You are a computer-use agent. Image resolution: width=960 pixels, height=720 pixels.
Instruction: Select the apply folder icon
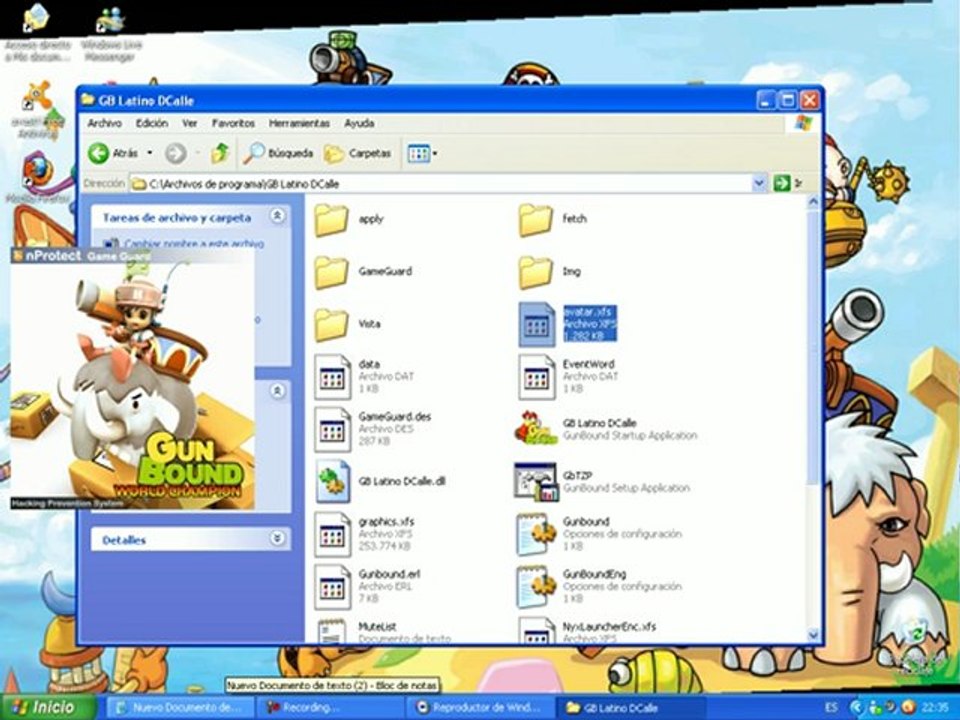(x=331, y=220)
